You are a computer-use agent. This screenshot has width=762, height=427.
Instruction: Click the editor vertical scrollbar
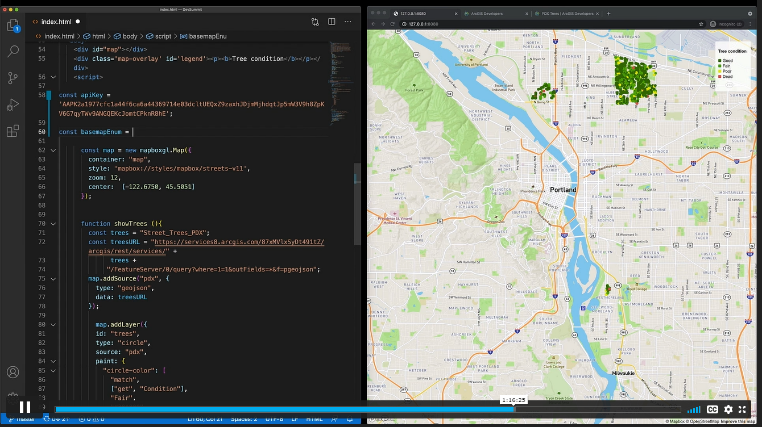pos(358,204)
